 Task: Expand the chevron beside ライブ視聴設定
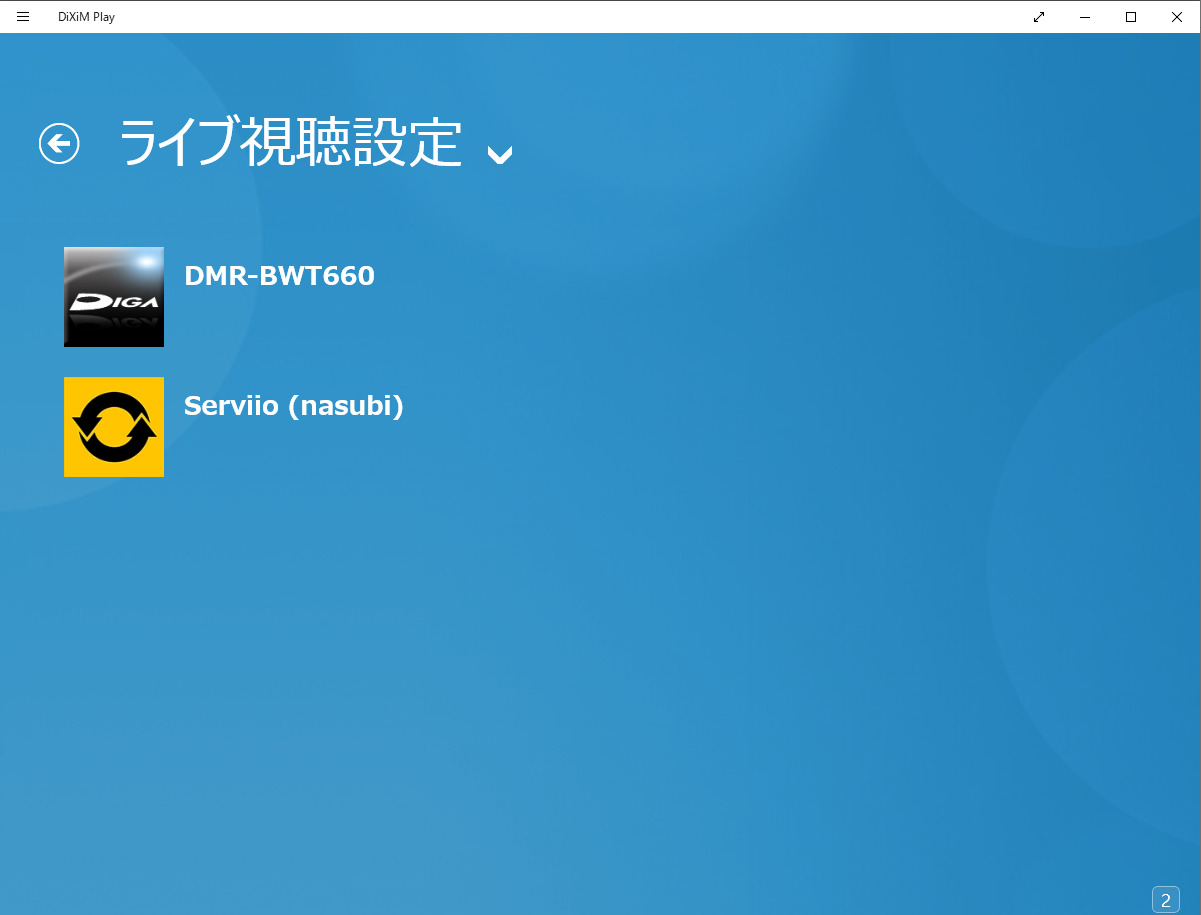(x=499, y=153)
